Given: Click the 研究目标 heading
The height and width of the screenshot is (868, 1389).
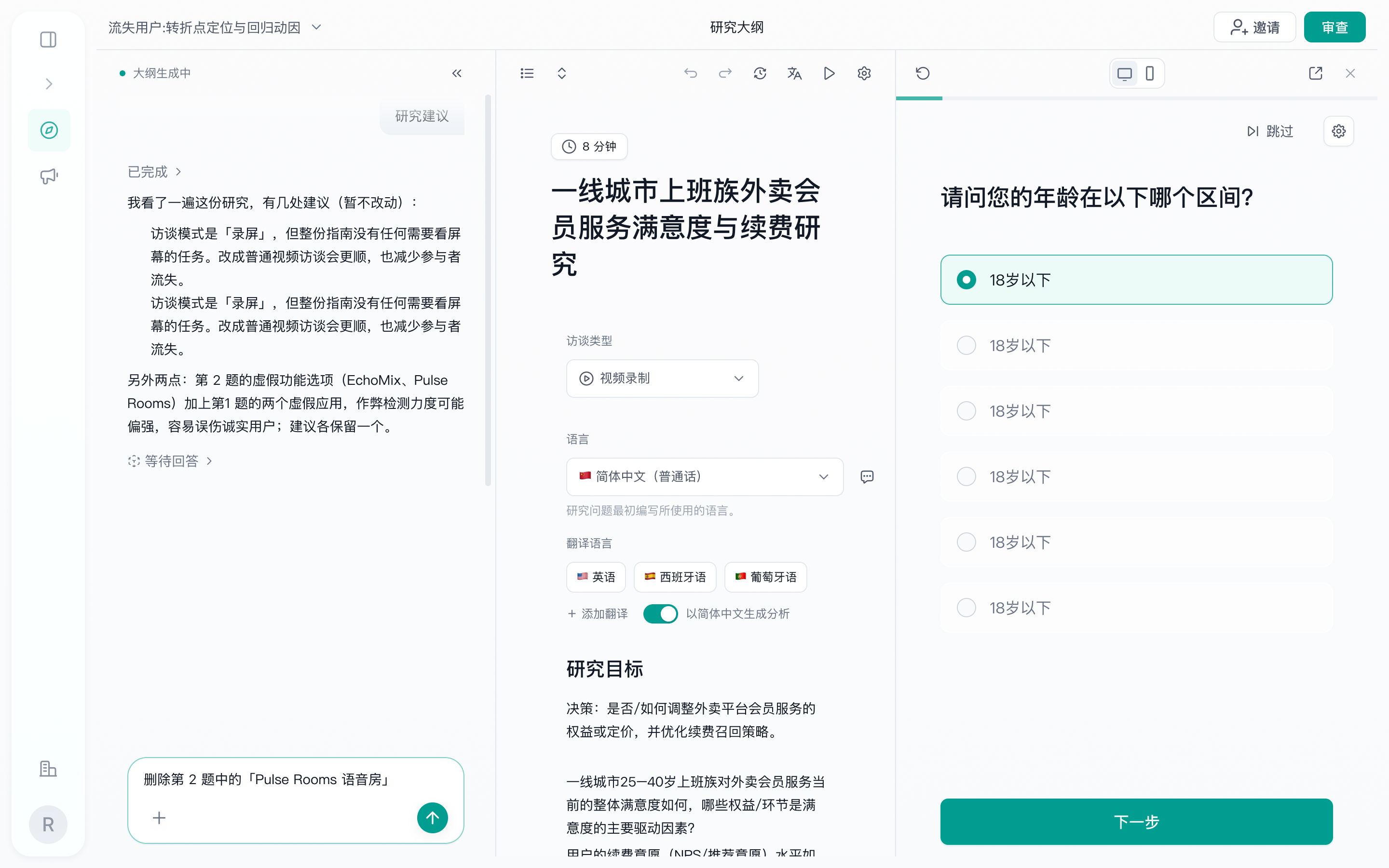Looking at the screenshot, I should [604, 669].
